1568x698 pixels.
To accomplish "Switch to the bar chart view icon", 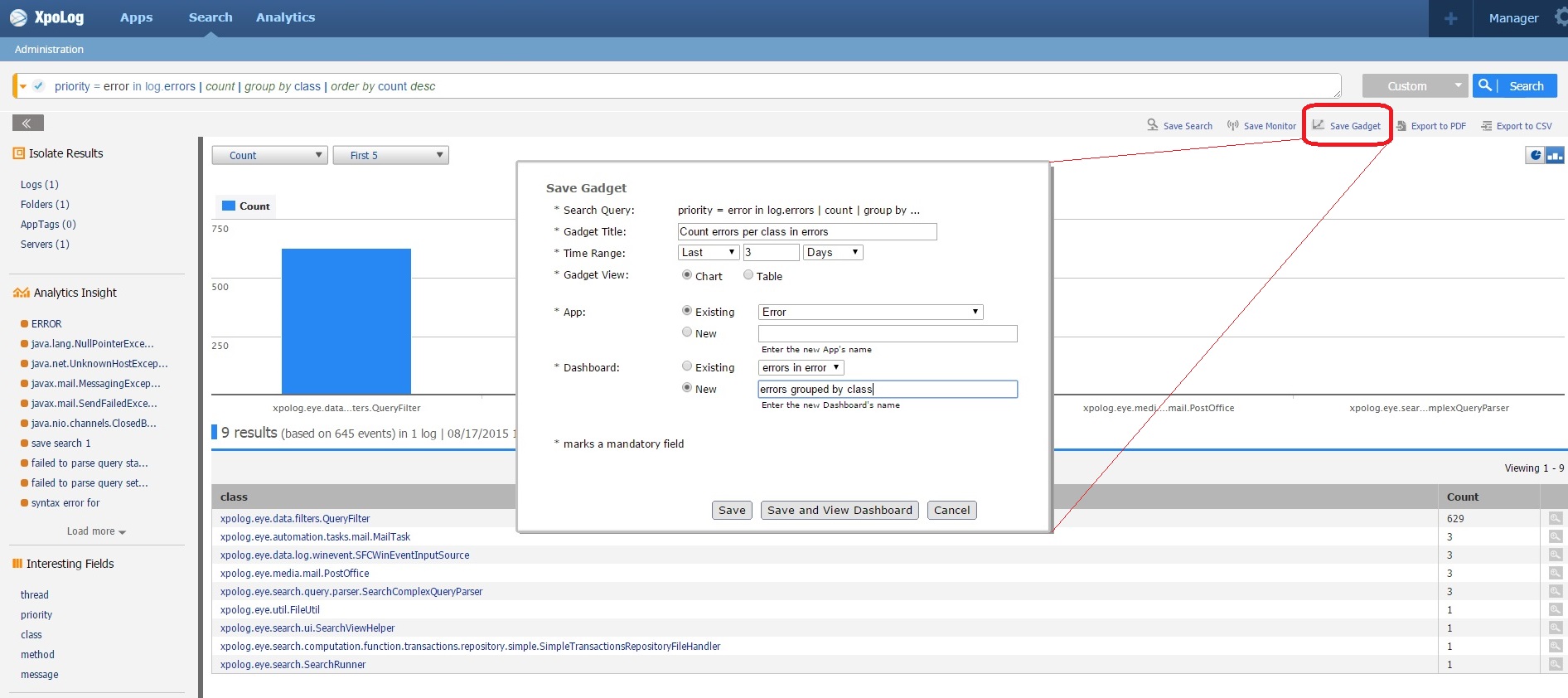I will coord(1555,155).
